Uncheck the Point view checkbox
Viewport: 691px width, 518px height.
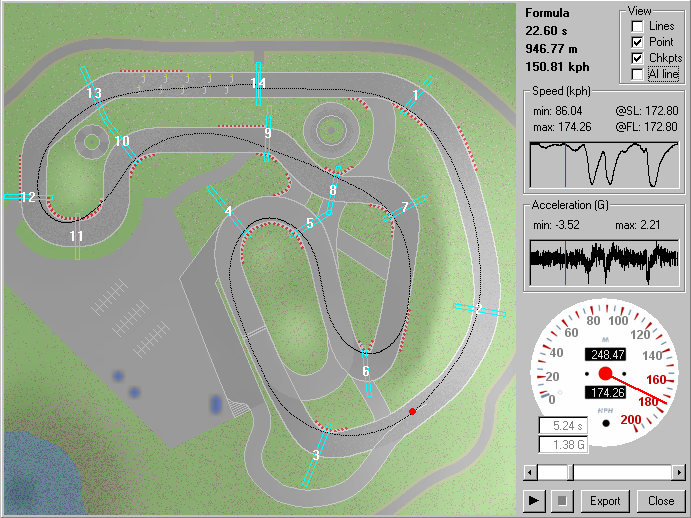(637, 42)
